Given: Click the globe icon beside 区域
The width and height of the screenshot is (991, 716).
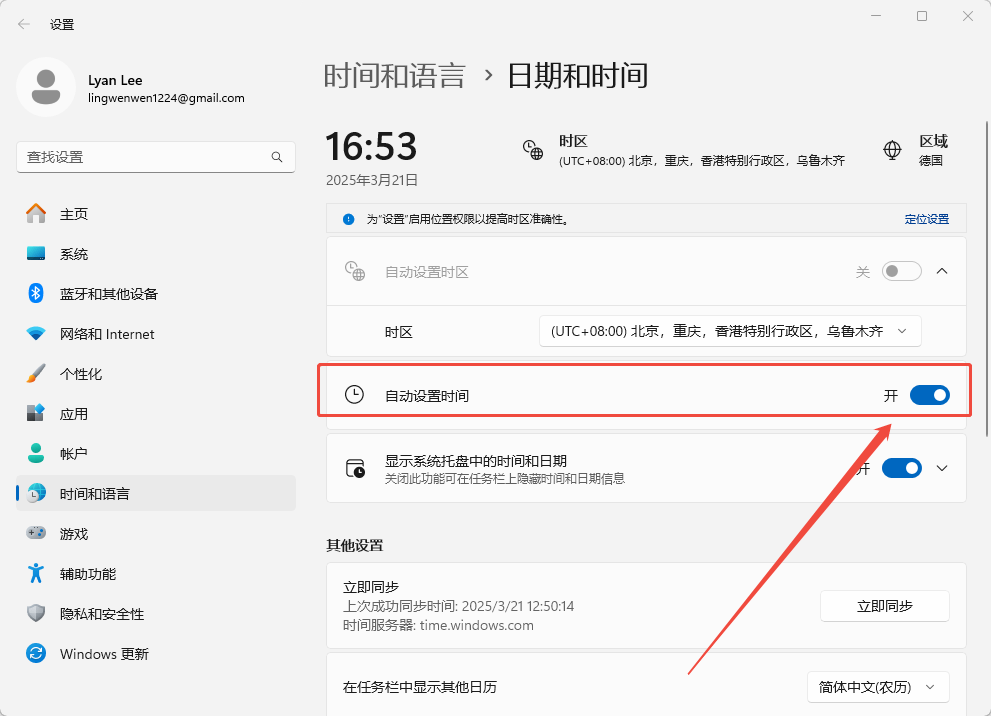Looking at the screenshot, I should coord(892,150).
